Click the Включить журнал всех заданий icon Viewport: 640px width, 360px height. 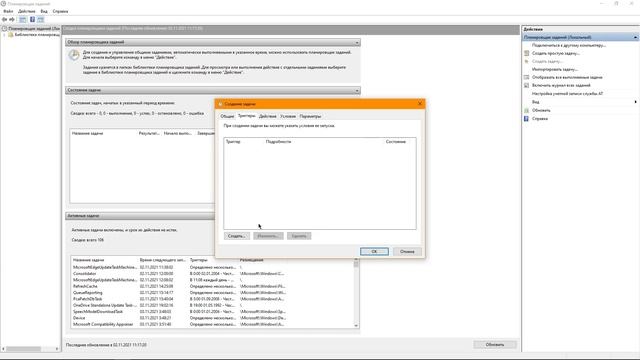tap(527, 85)
